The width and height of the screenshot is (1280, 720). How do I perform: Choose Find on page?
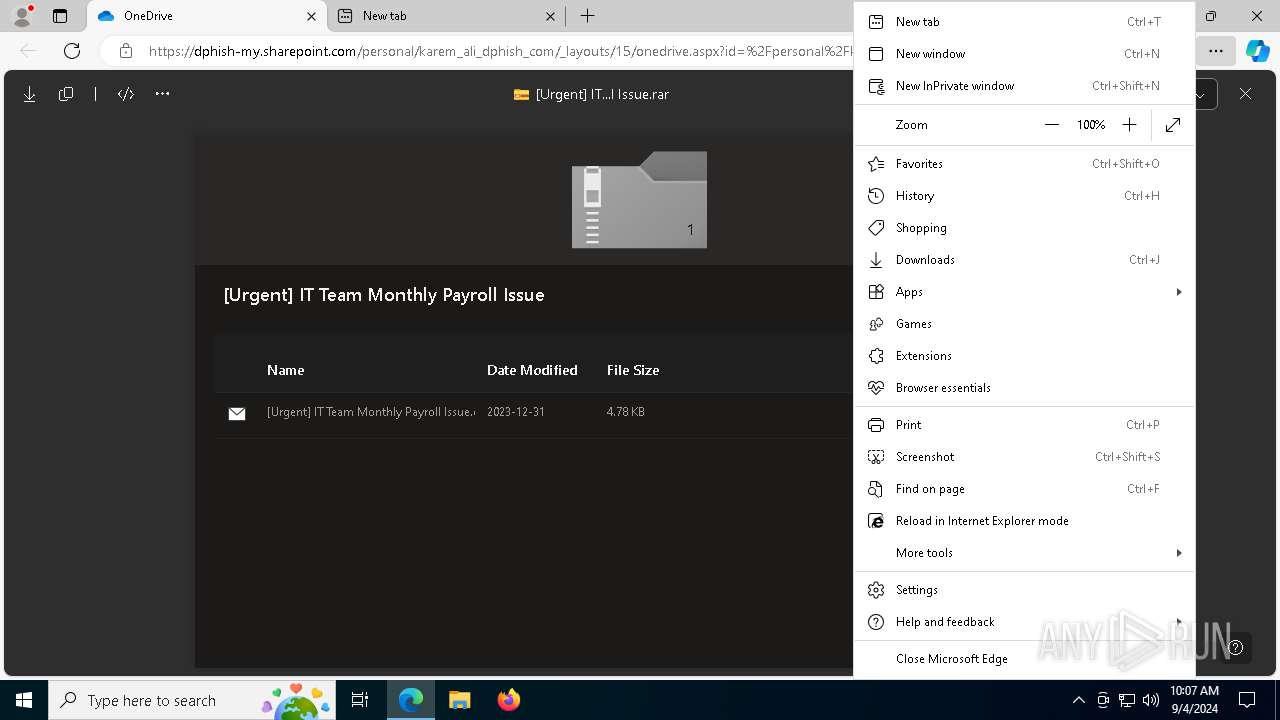[1024, 489]
